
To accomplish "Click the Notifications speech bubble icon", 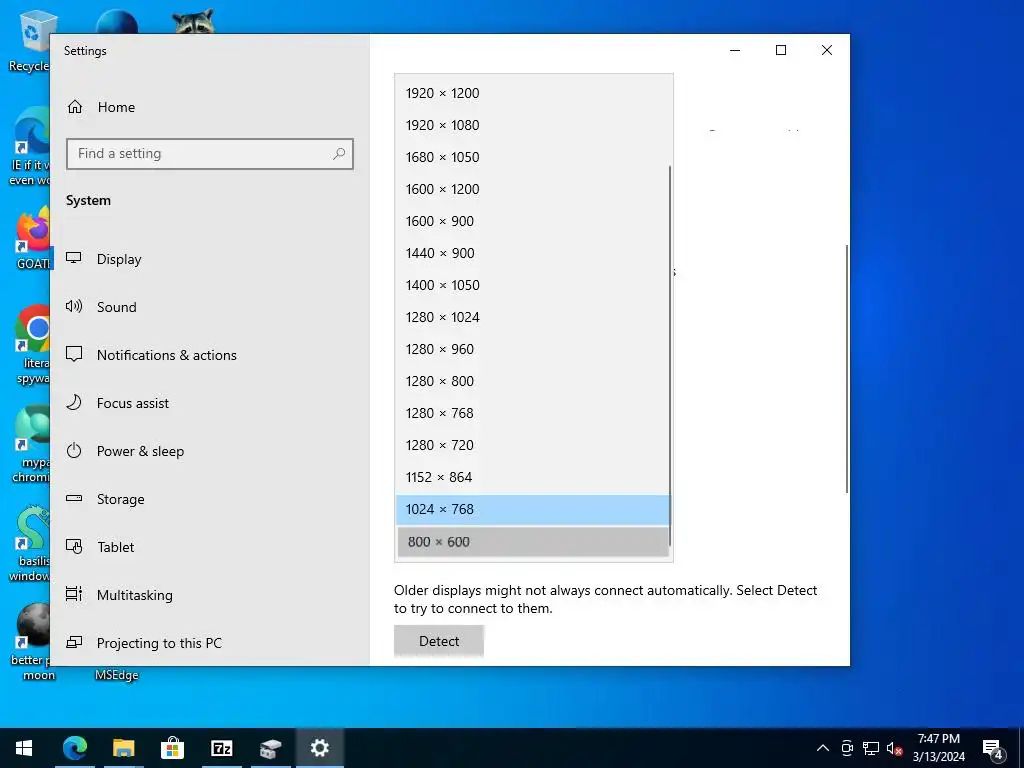I will pos(74,354).
